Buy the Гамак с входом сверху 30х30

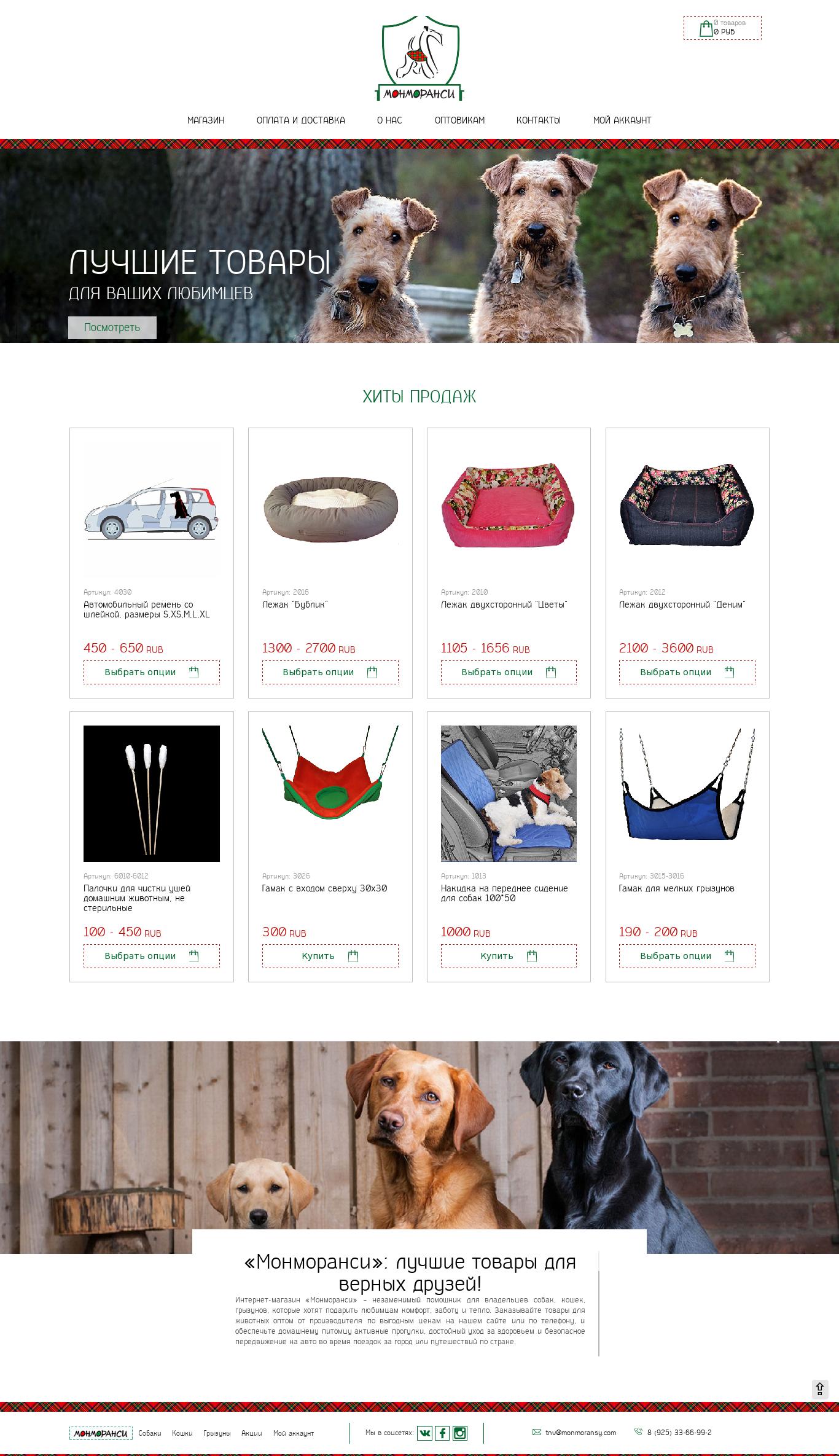[330, 956]
